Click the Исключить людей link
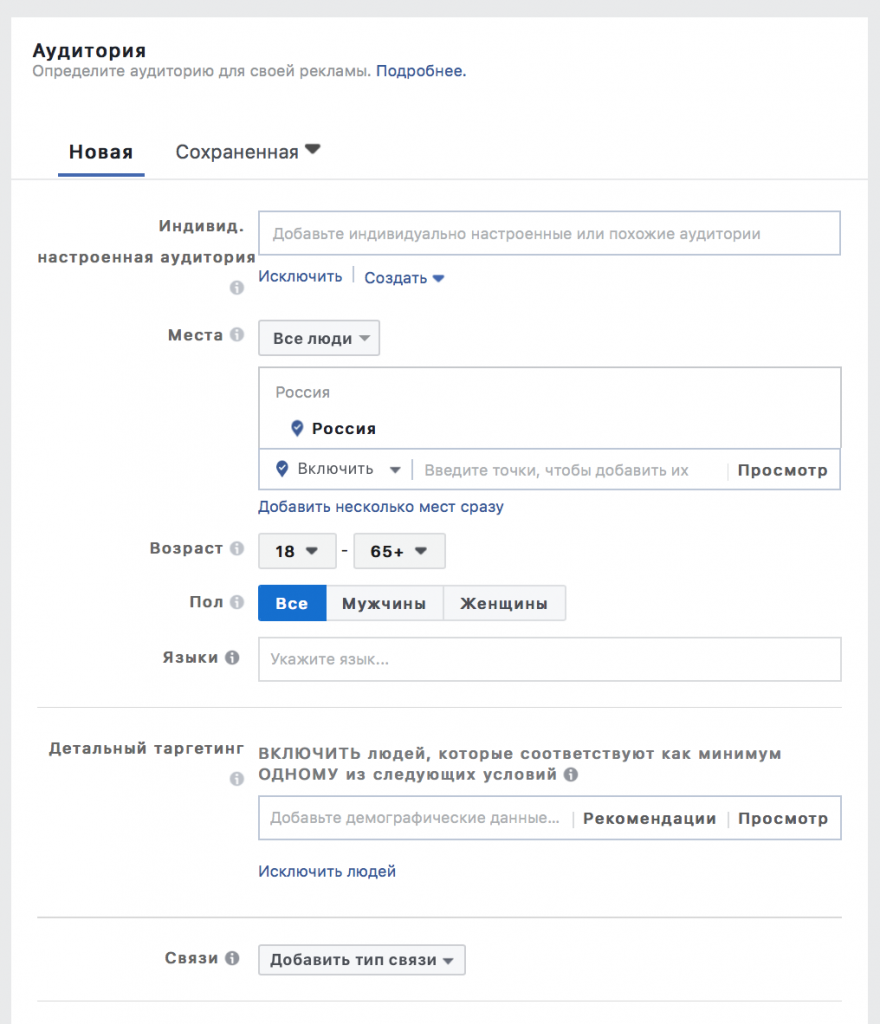The height and width of the screenshot is (1024, 880). point(327,871)
